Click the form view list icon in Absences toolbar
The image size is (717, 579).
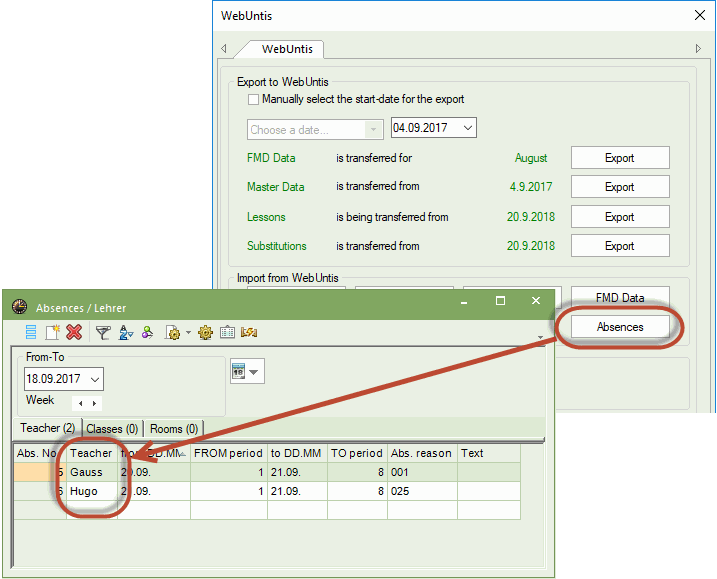31,332
